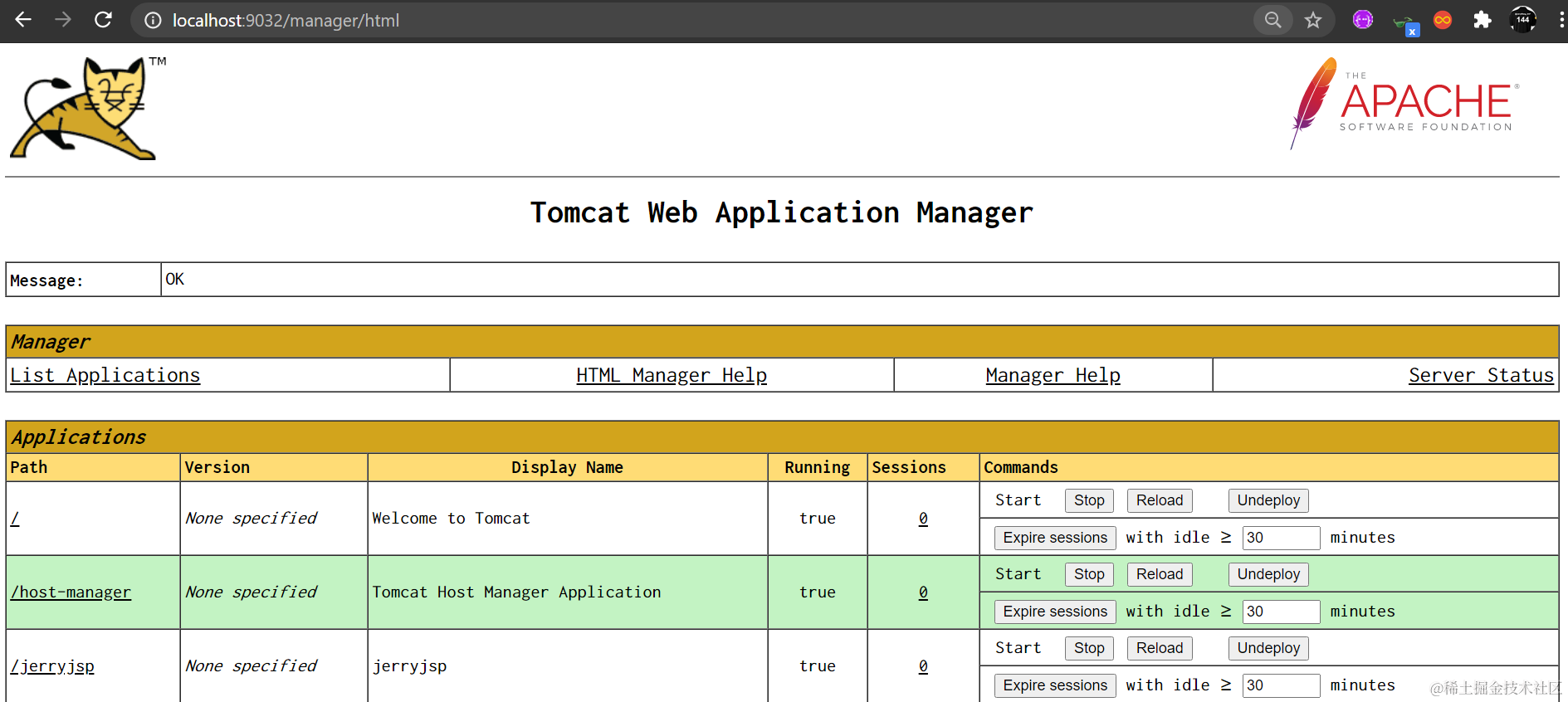
Task: Open the HTML Manager Help link
Action: click(672, 375)
